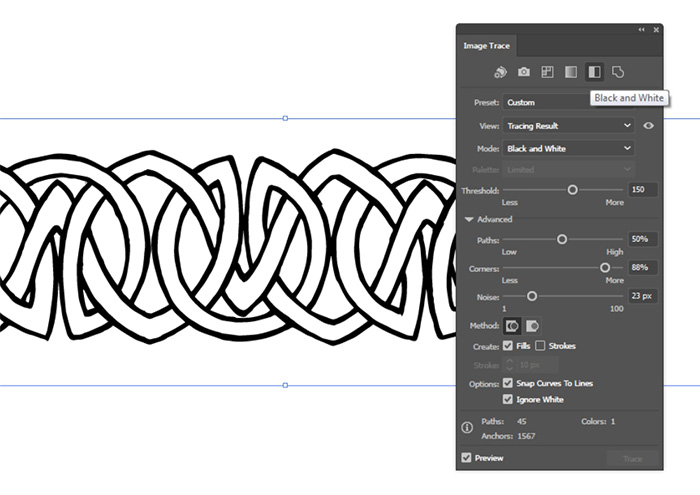This screenshot has height=495, width=700.
Task: Toggle the Fills checkbox
Action: click(x=508, y=346)
